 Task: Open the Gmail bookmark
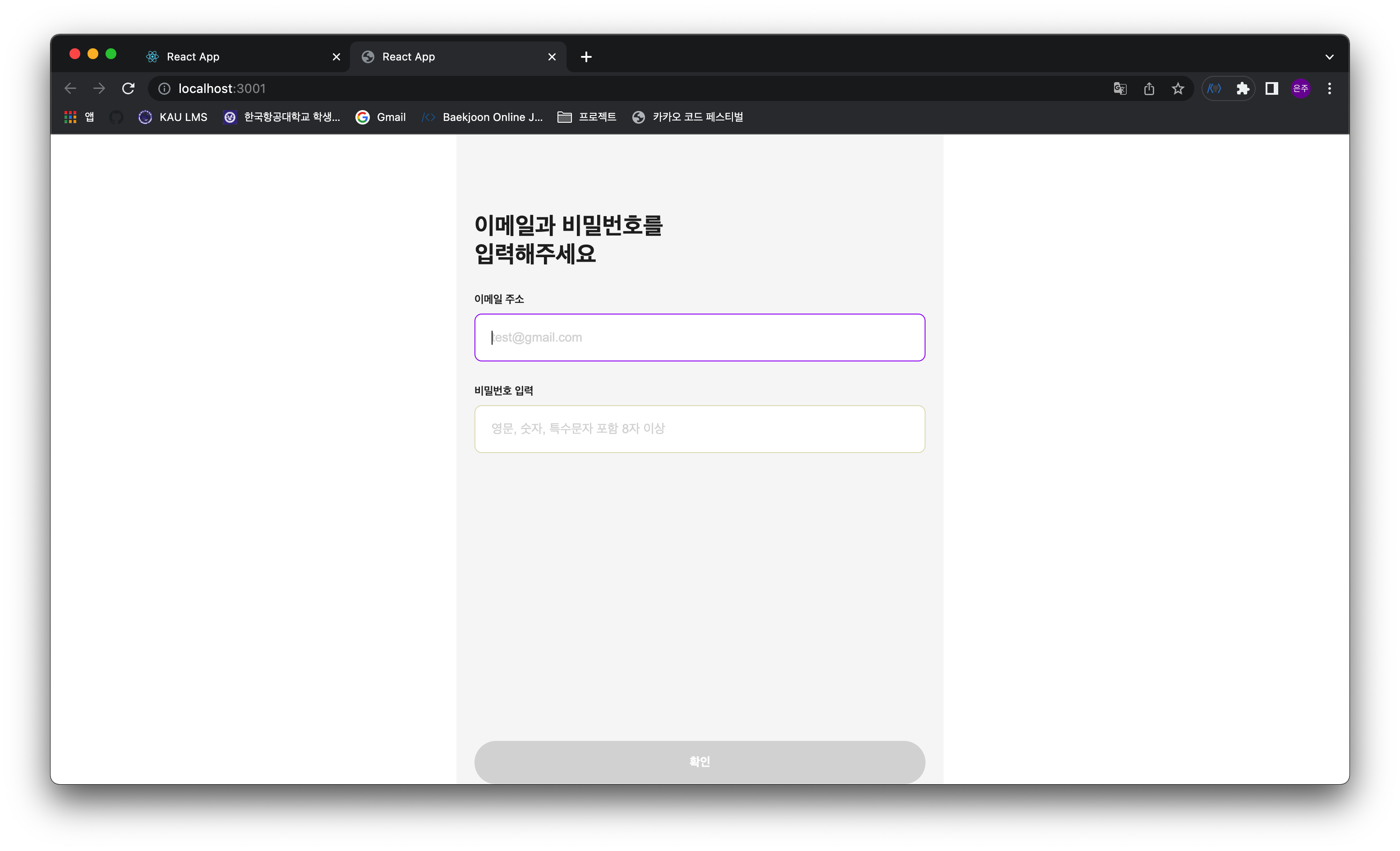[381, 117]
